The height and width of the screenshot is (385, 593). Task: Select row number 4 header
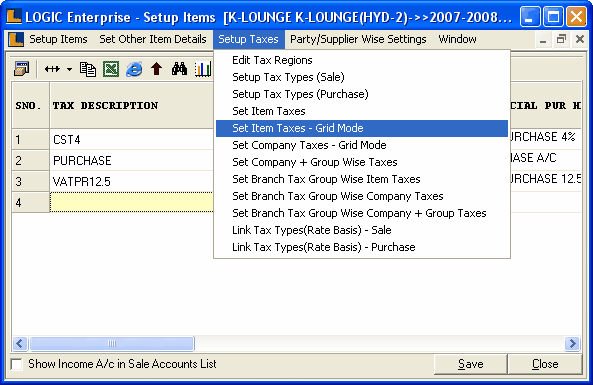tap(31, 202)
